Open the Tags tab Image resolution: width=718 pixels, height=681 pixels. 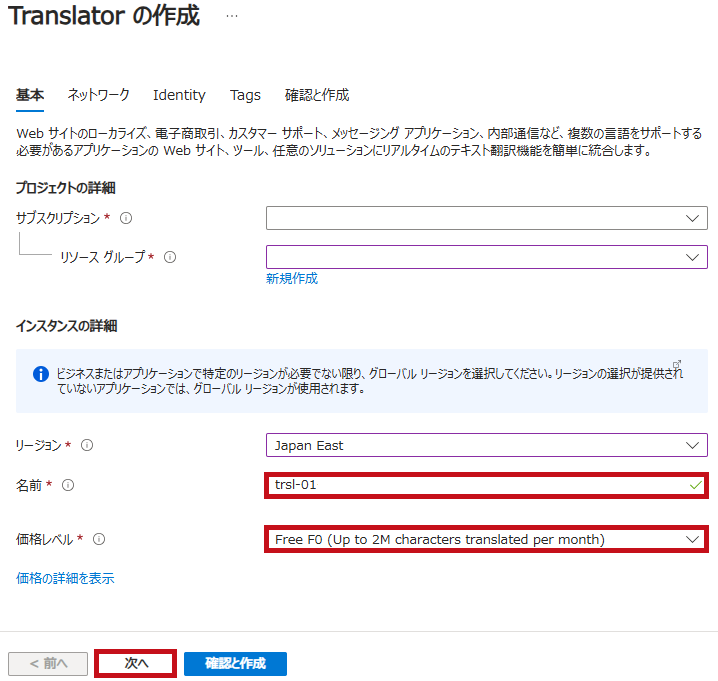[x=245, y=95]
